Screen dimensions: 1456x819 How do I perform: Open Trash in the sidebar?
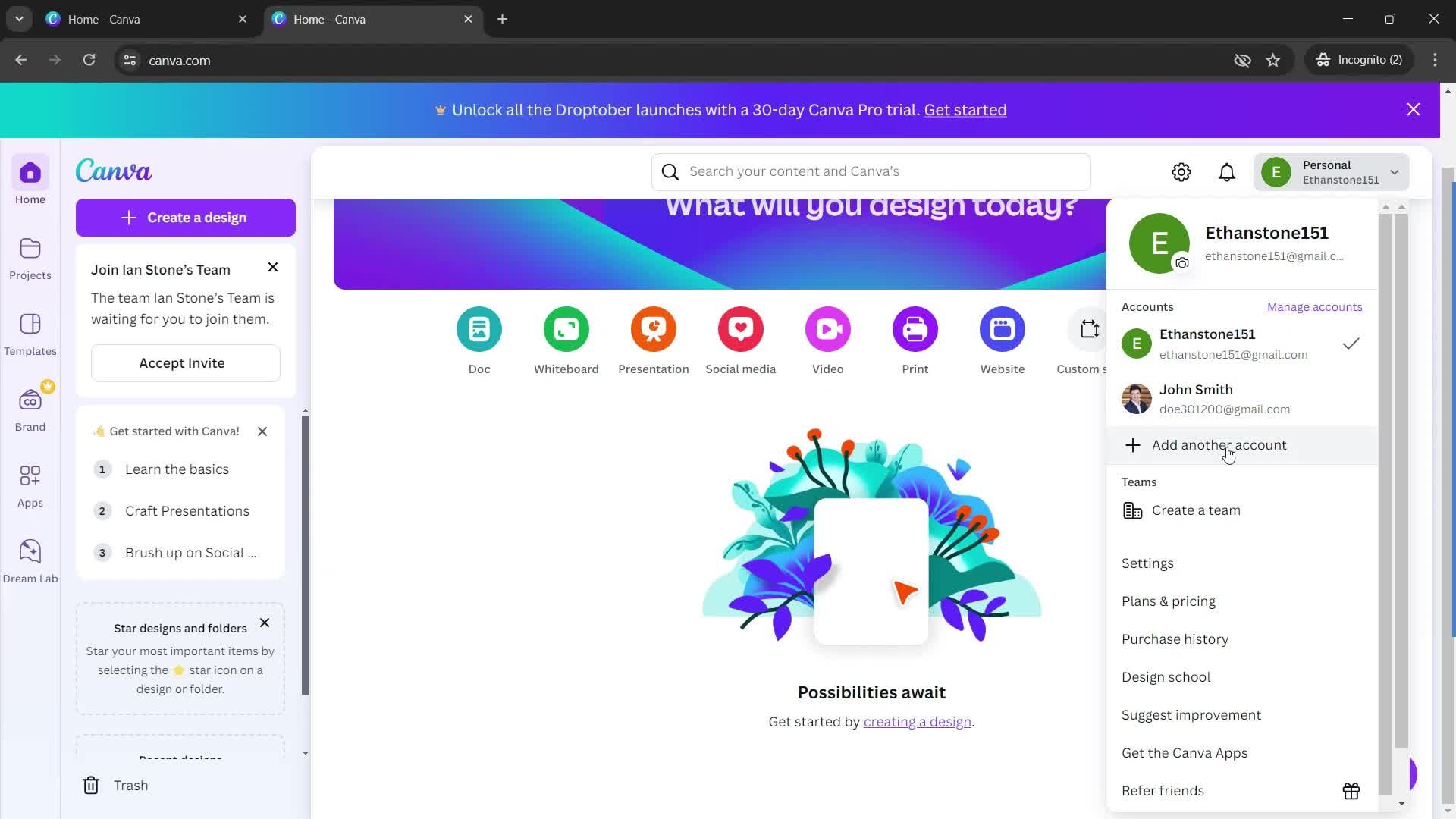pyautogui.click(x=115, y=786)
